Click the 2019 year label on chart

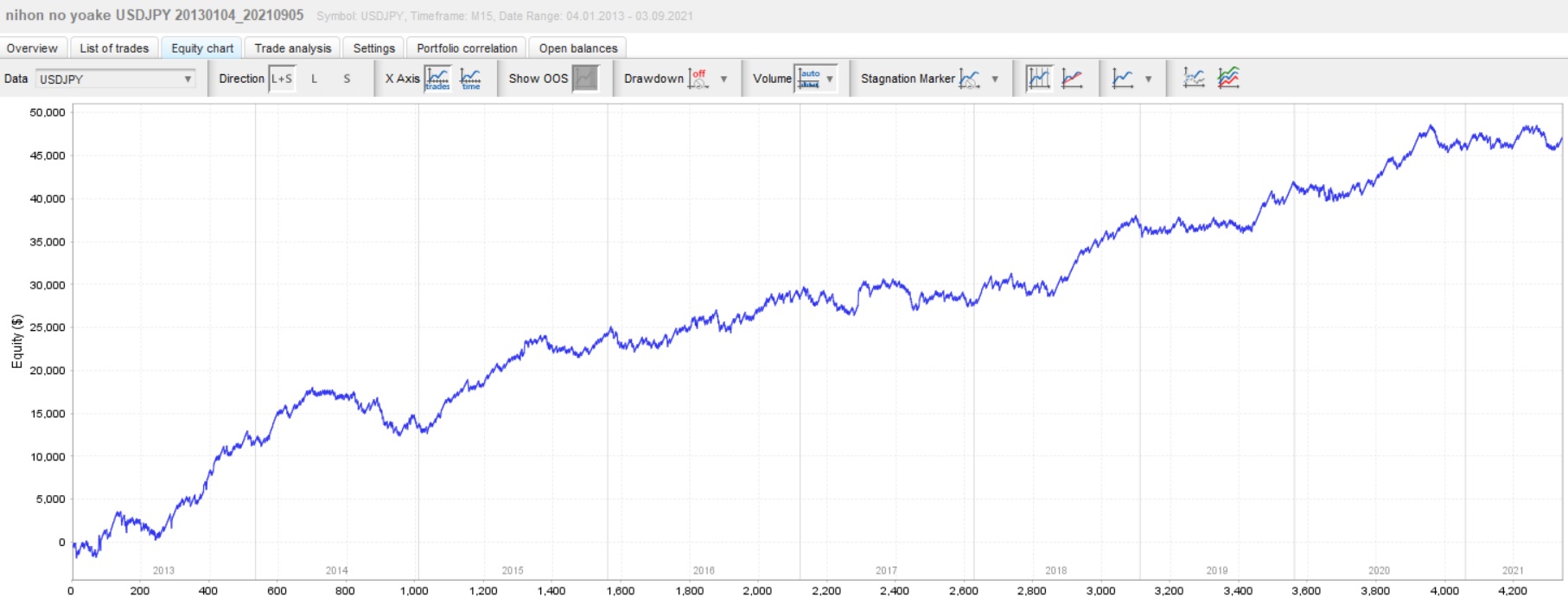[1217, 570]
